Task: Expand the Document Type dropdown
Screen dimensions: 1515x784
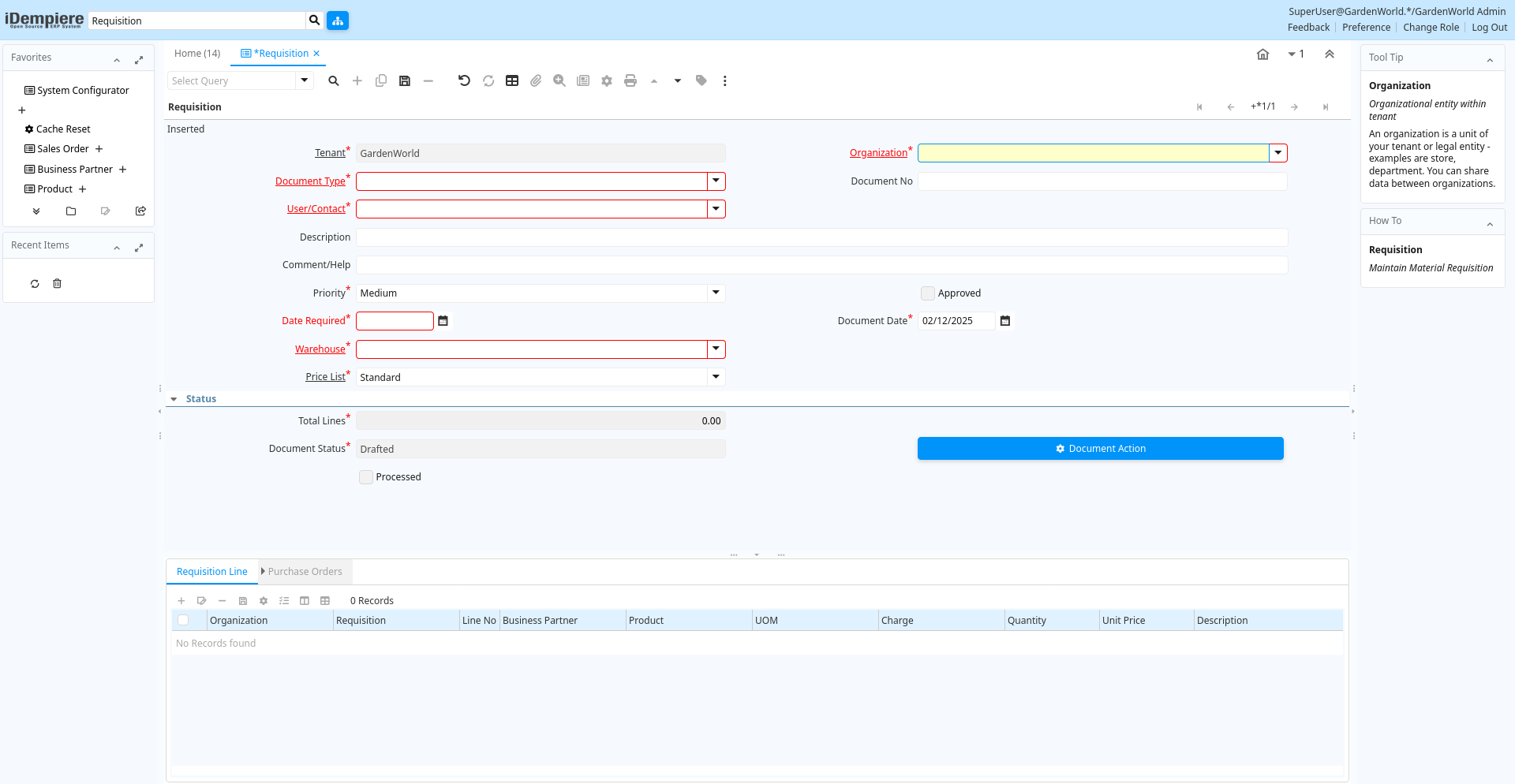Action: tap(716, 181)
